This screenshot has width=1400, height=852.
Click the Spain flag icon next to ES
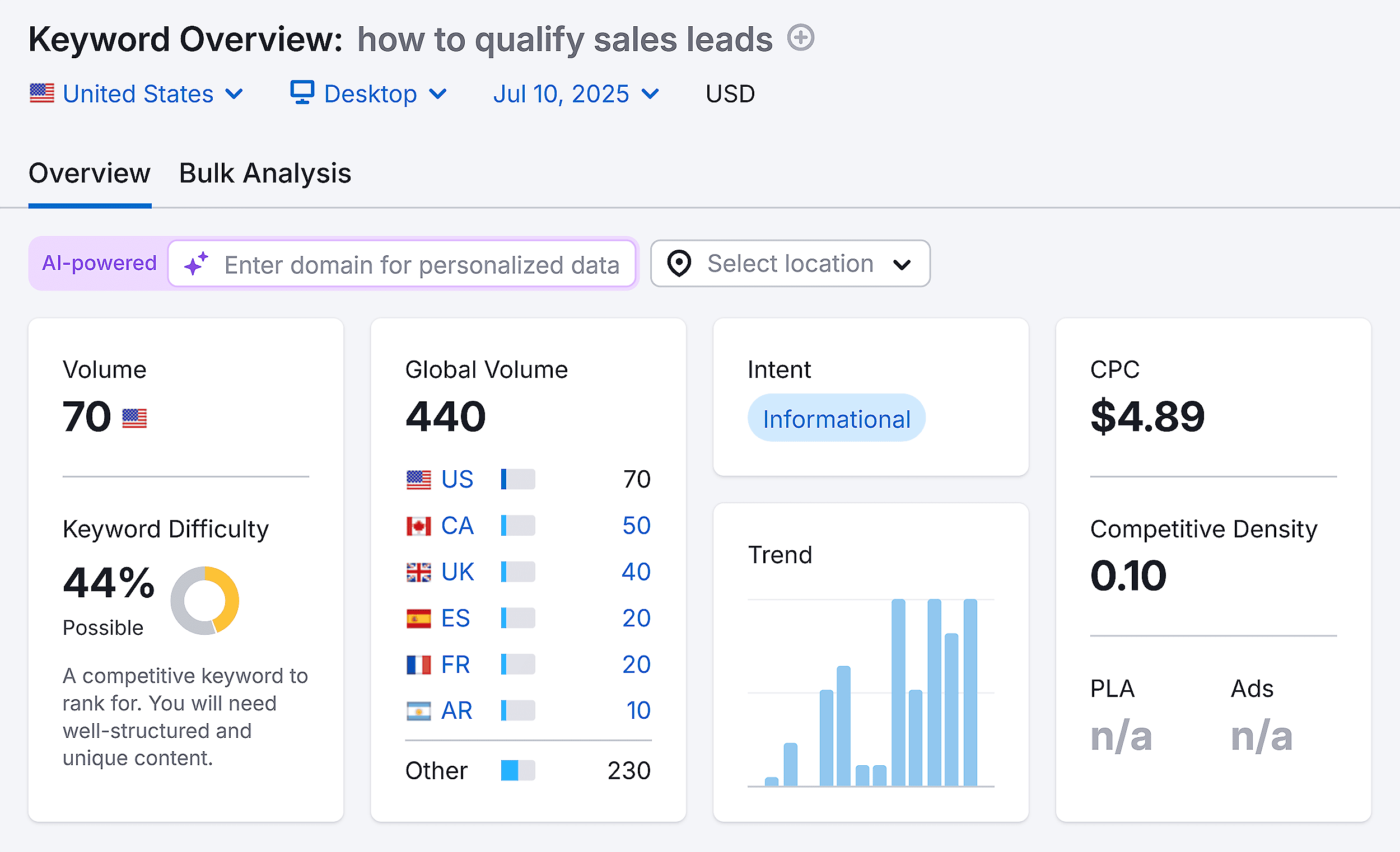[419, 618]
